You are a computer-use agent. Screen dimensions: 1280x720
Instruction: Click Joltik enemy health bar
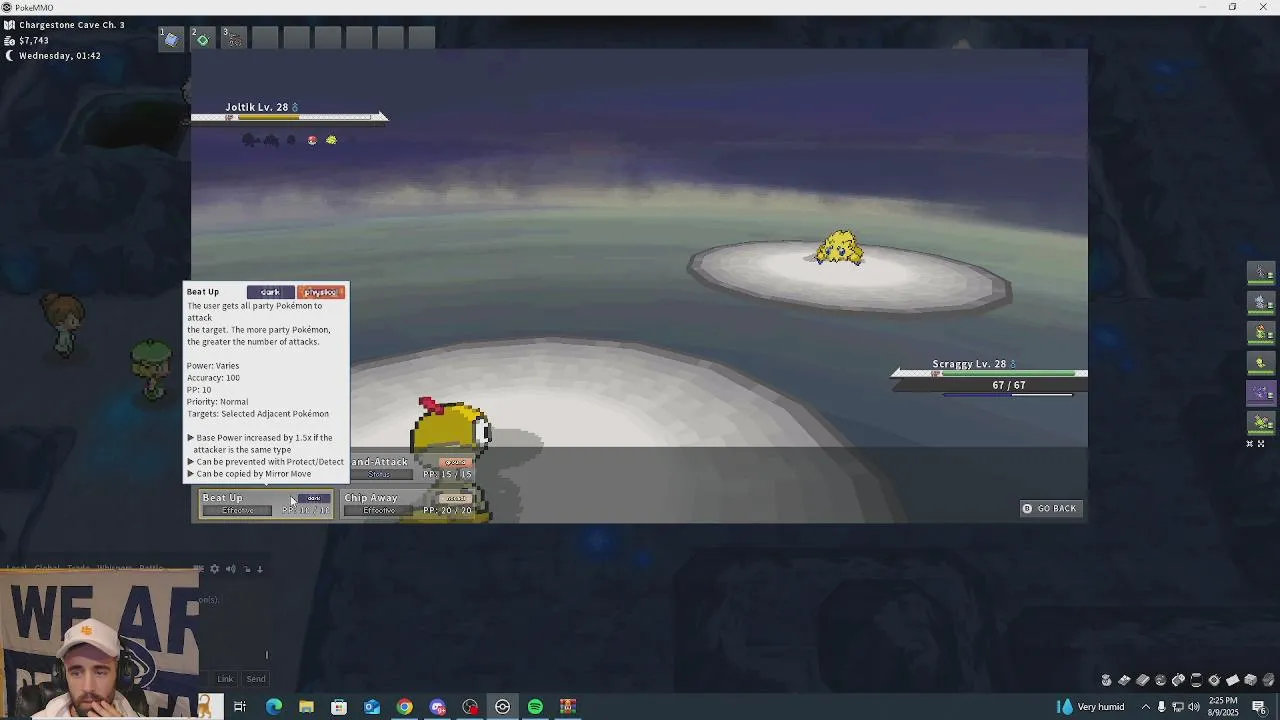point(305,117)
